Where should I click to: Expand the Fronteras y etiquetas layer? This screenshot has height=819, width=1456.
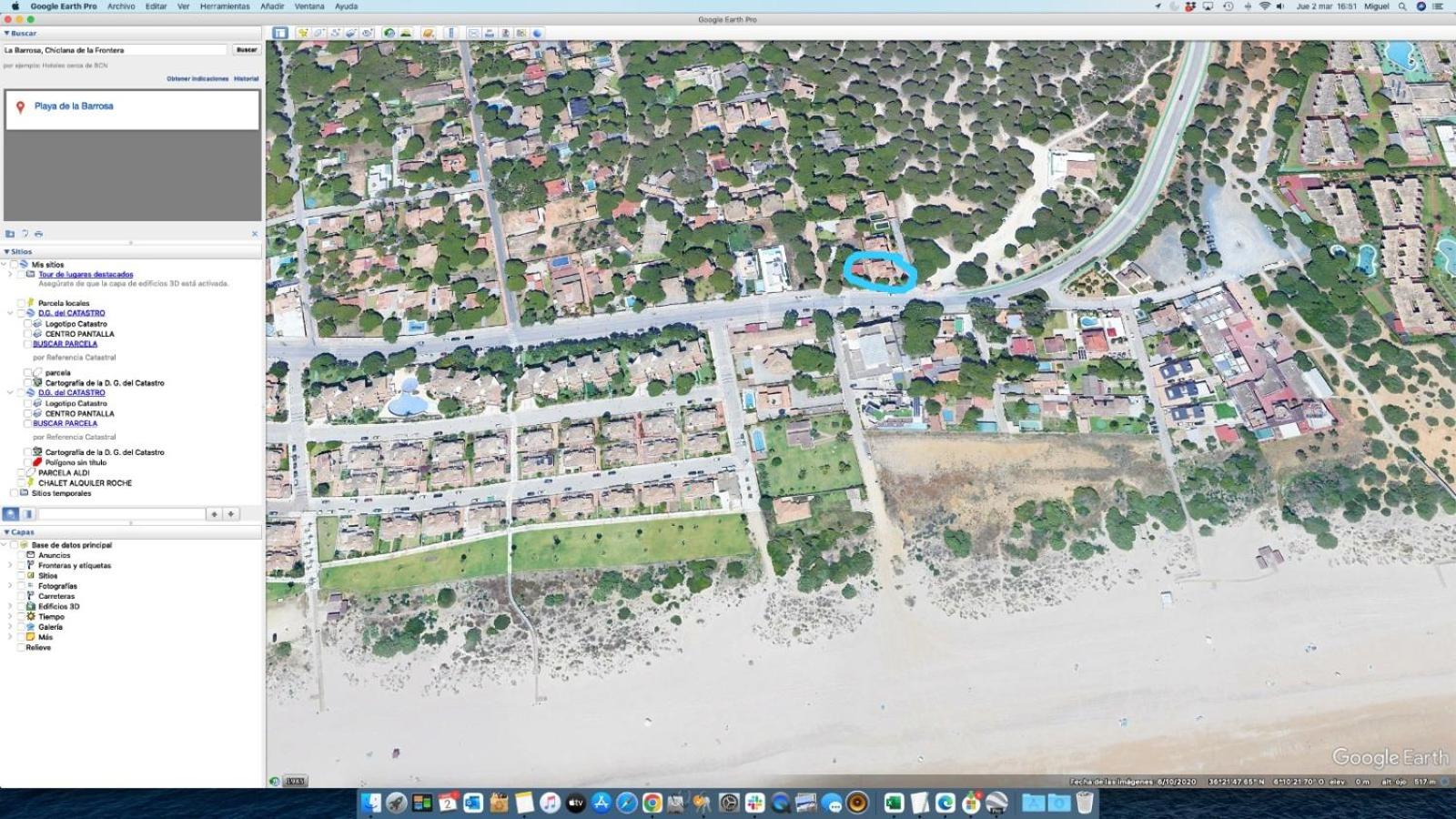pyautogui.click(x=10, y=565)
